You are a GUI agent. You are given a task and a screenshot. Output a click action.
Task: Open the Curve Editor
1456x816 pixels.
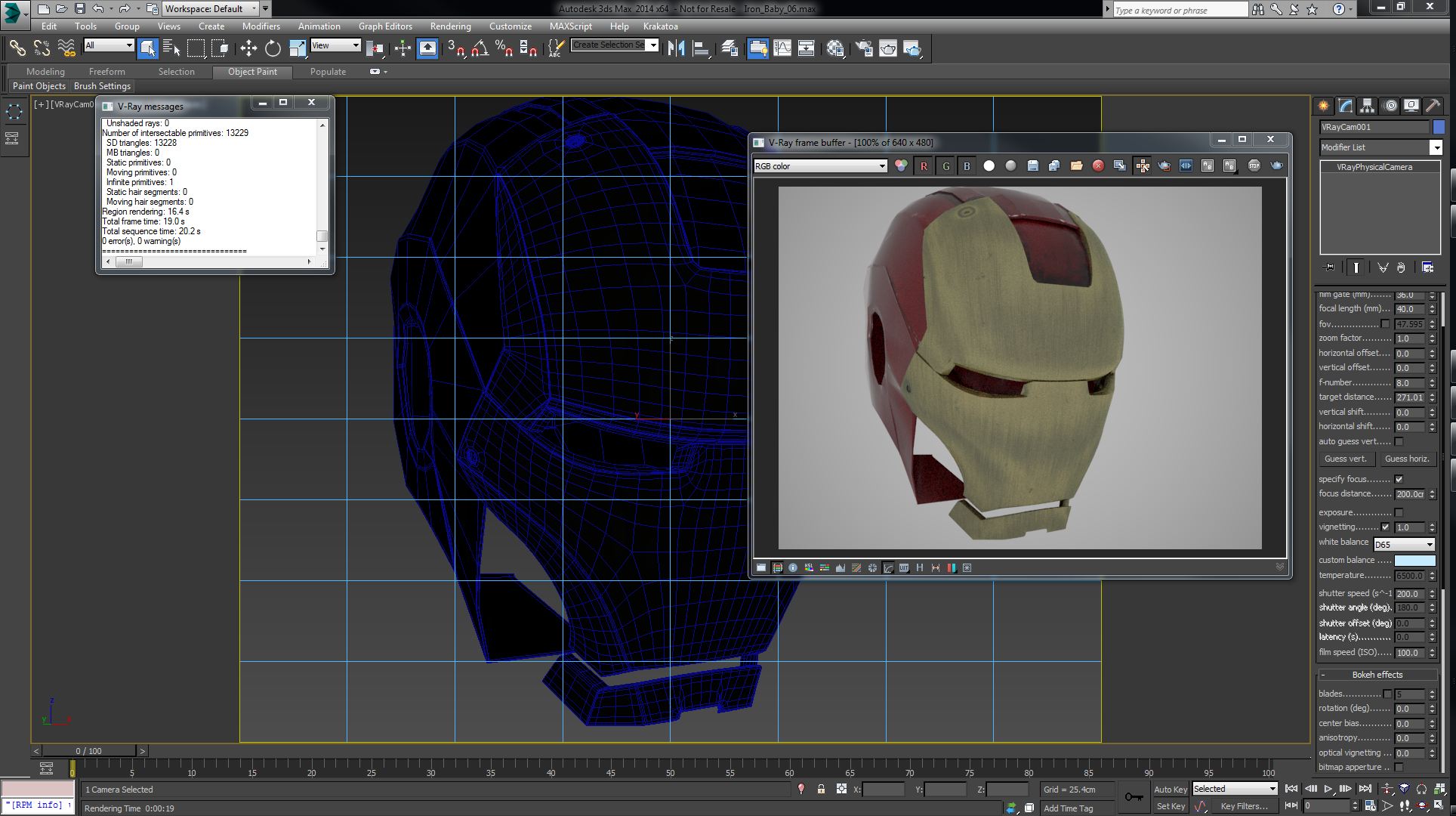point(782,48)
